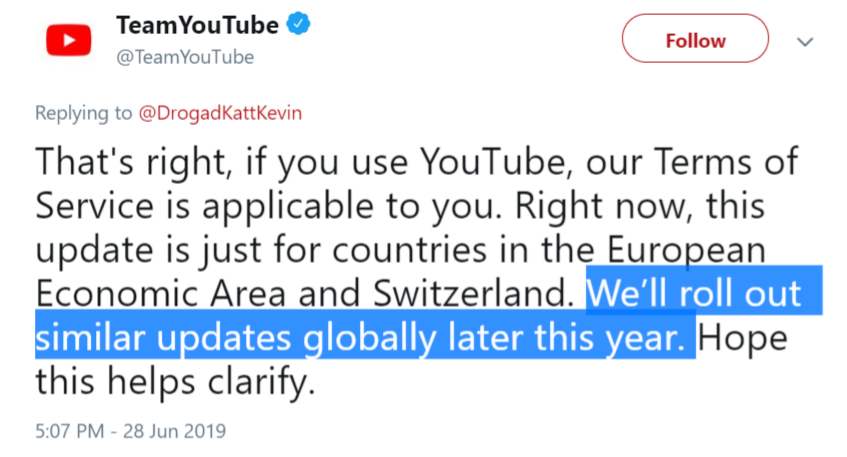Screen dimensions: 847x457
Task: Follow the TeamYouTube account
Action: [695, 39]
